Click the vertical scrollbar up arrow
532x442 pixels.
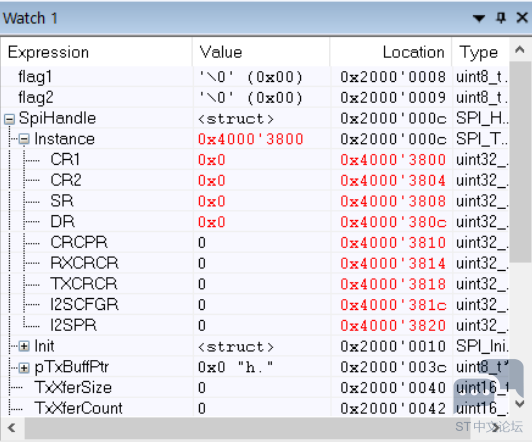(520, 50)
